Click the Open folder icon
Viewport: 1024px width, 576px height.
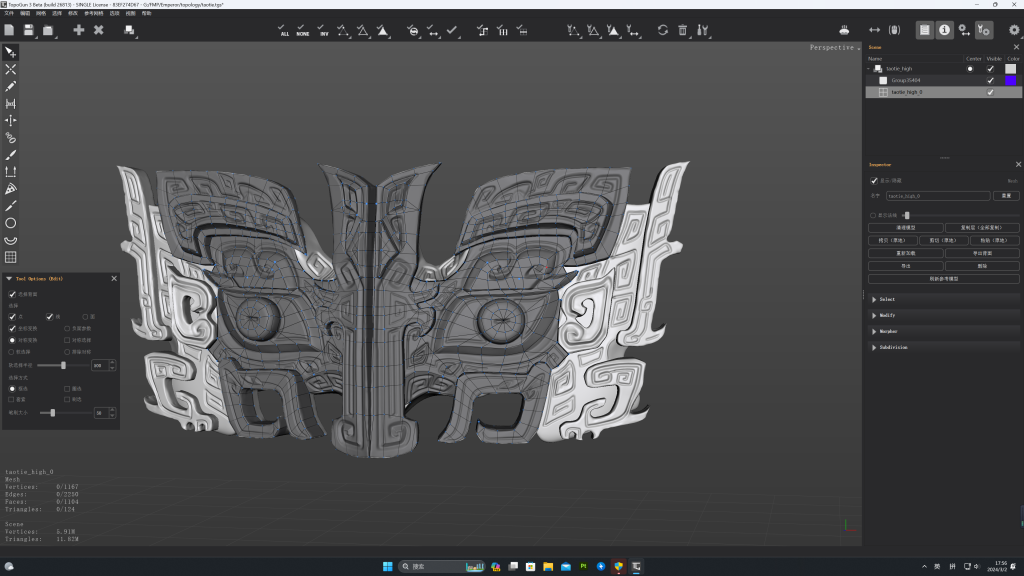pos(48,30)
